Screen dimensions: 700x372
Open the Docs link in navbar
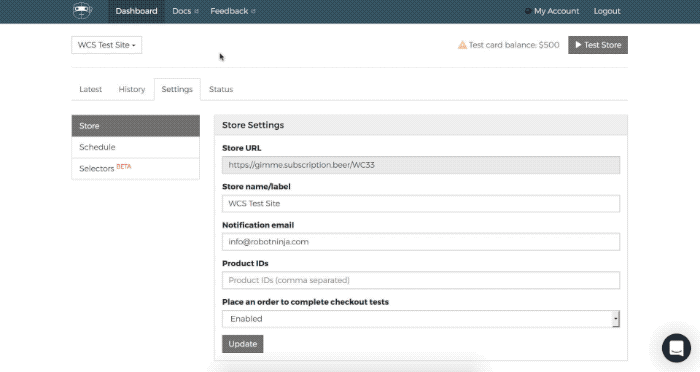pyautogui.click(x=182, y=11)
